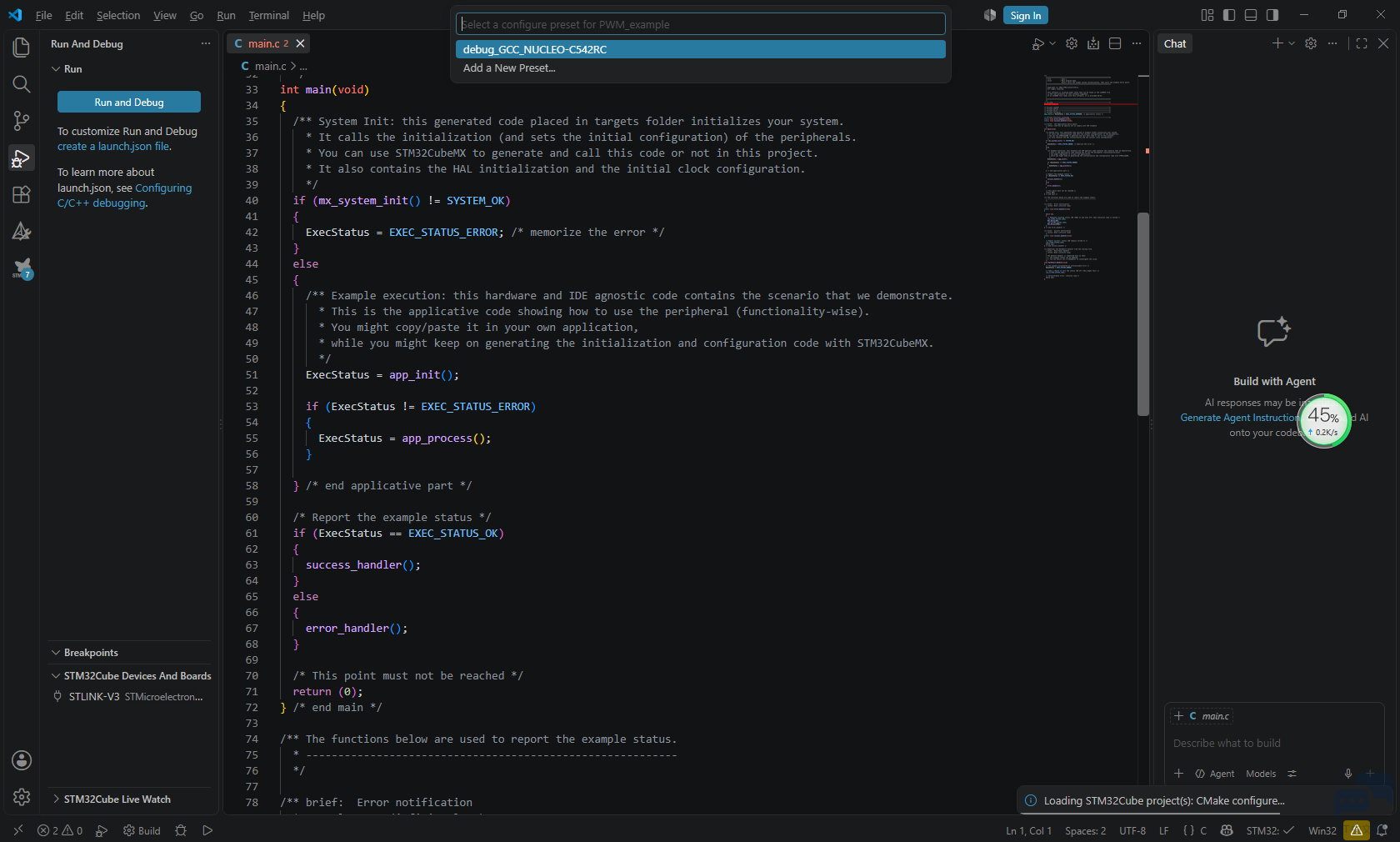Click the Copilot status icon in status bar
The image size is (1400, 842).
pyautogui.click(x=1227, y=830)
